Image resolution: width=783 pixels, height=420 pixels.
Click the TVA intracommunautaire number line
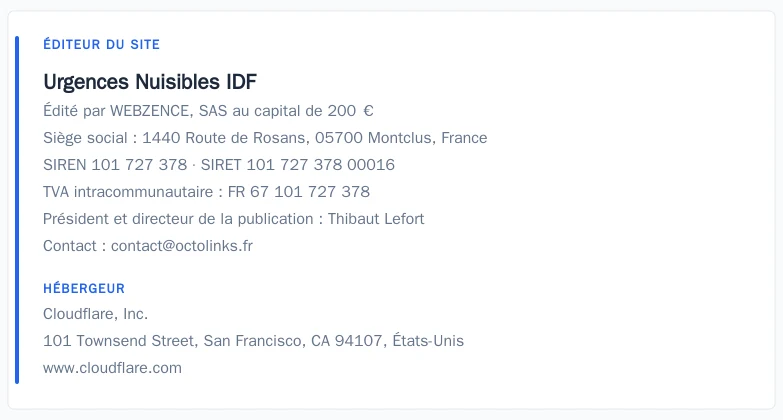[206, 192]
